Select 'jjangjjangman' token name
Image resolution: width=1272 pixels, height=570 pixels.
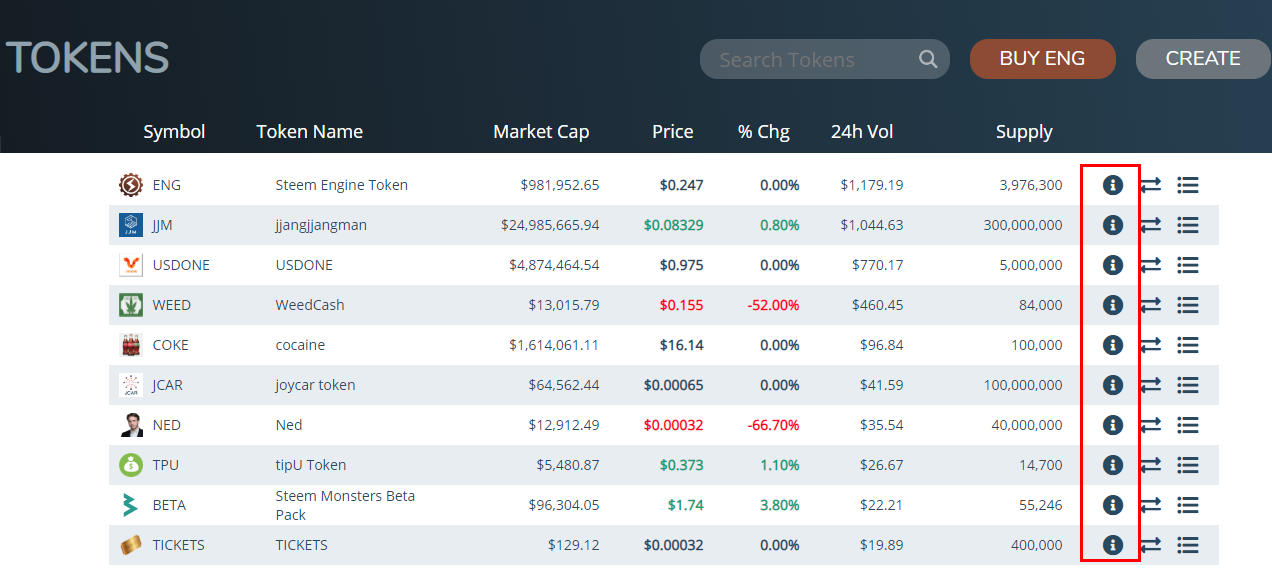[321, 225]
